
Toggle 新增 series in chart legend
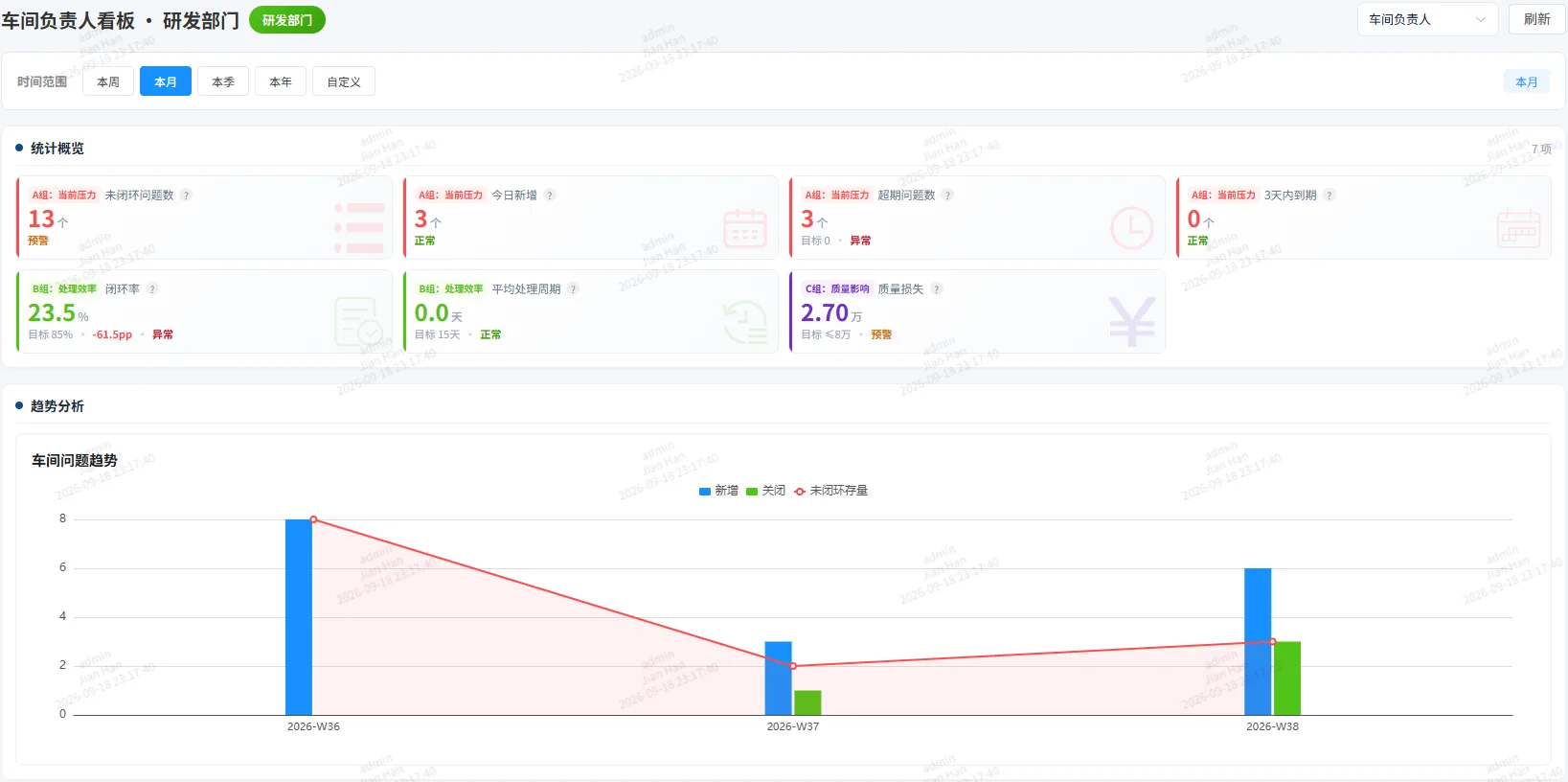[x=718, y=491]
